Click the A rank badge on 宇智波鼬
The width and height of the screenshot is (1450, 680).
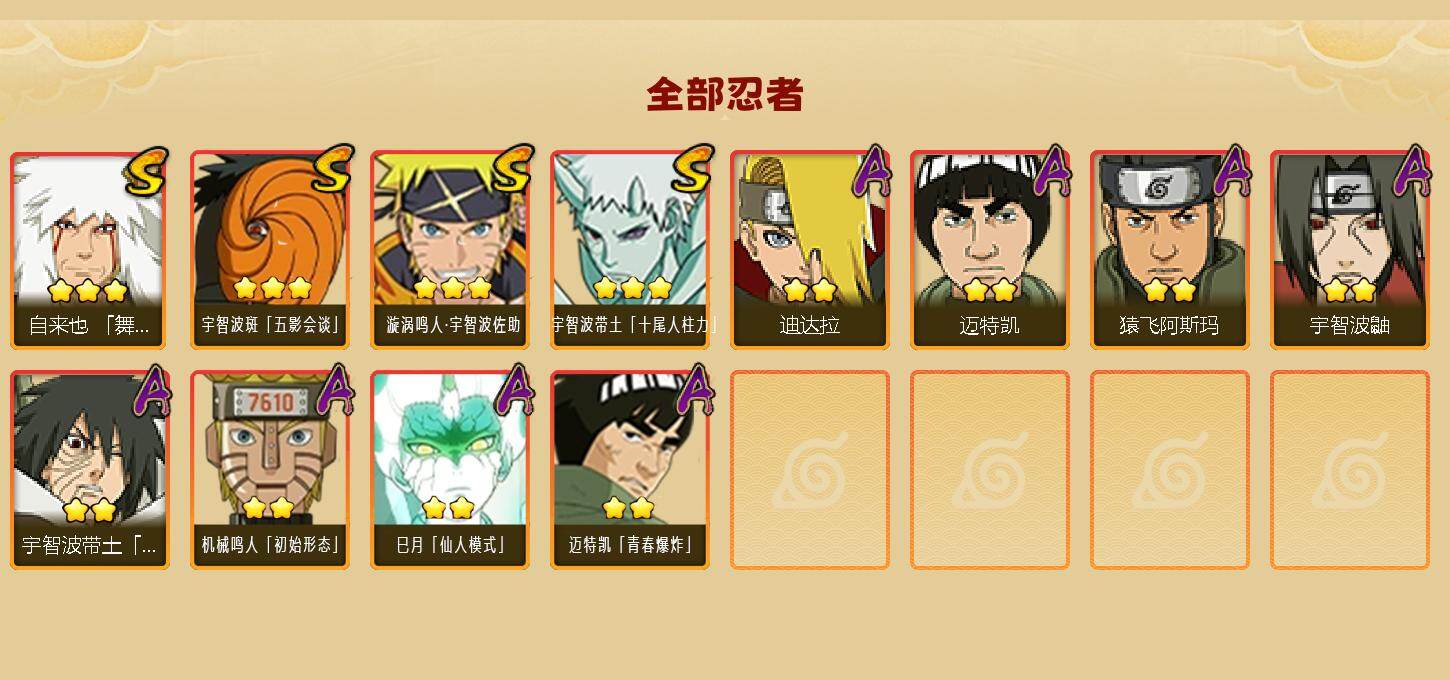point(1411,170)
